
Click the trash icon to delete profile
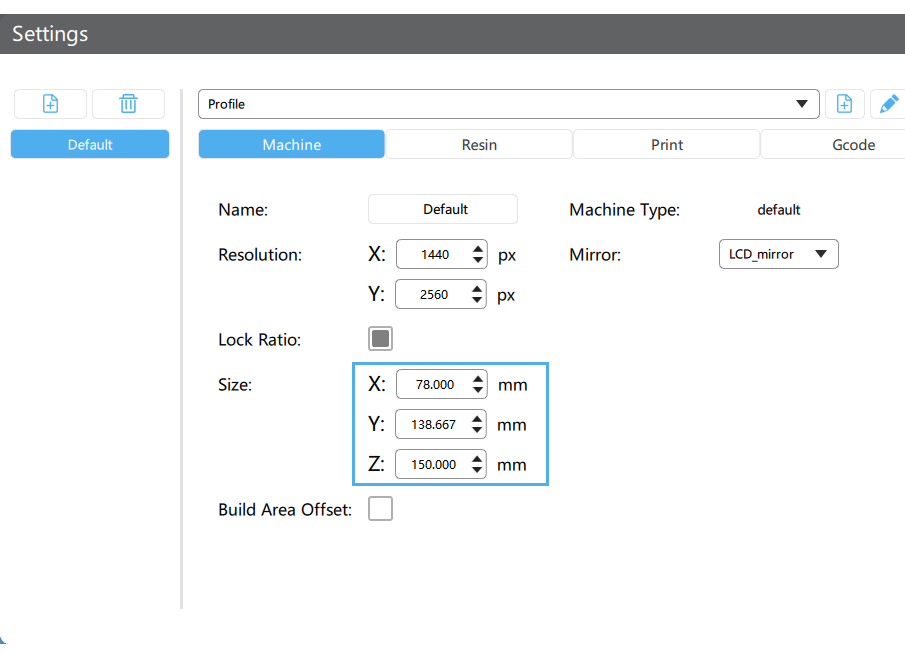pyautogui.click(x=128, y=103)
